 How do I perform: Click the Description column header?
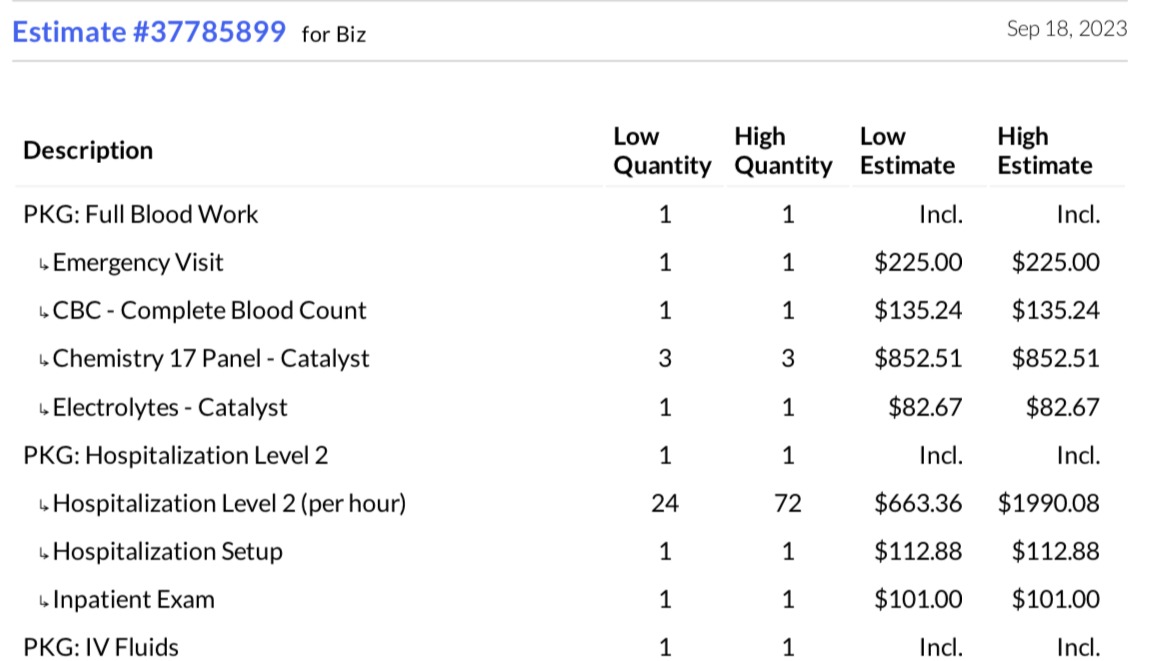tap(88, 151)
